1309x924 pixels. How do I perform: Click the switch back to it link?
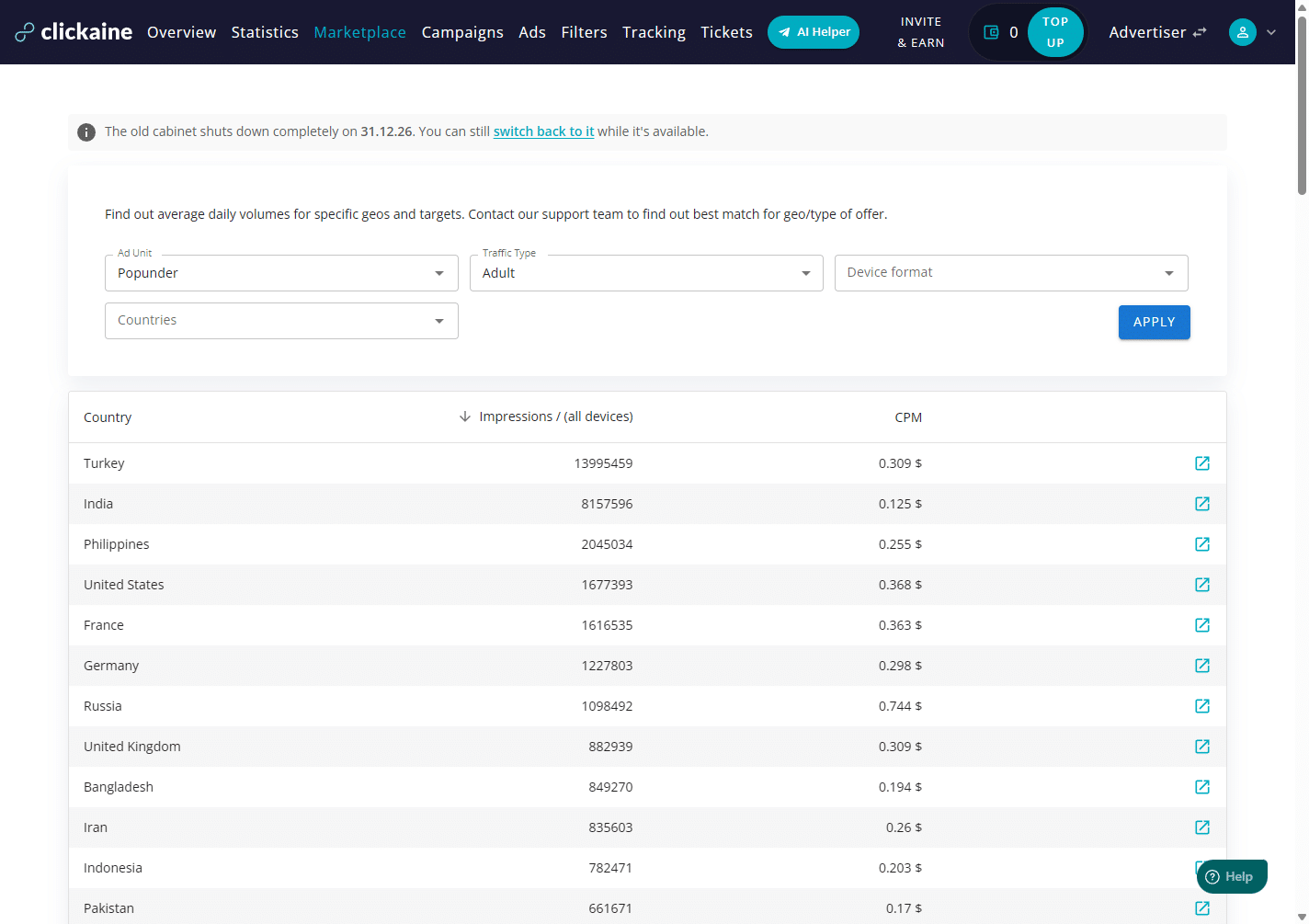click(543, 131)
